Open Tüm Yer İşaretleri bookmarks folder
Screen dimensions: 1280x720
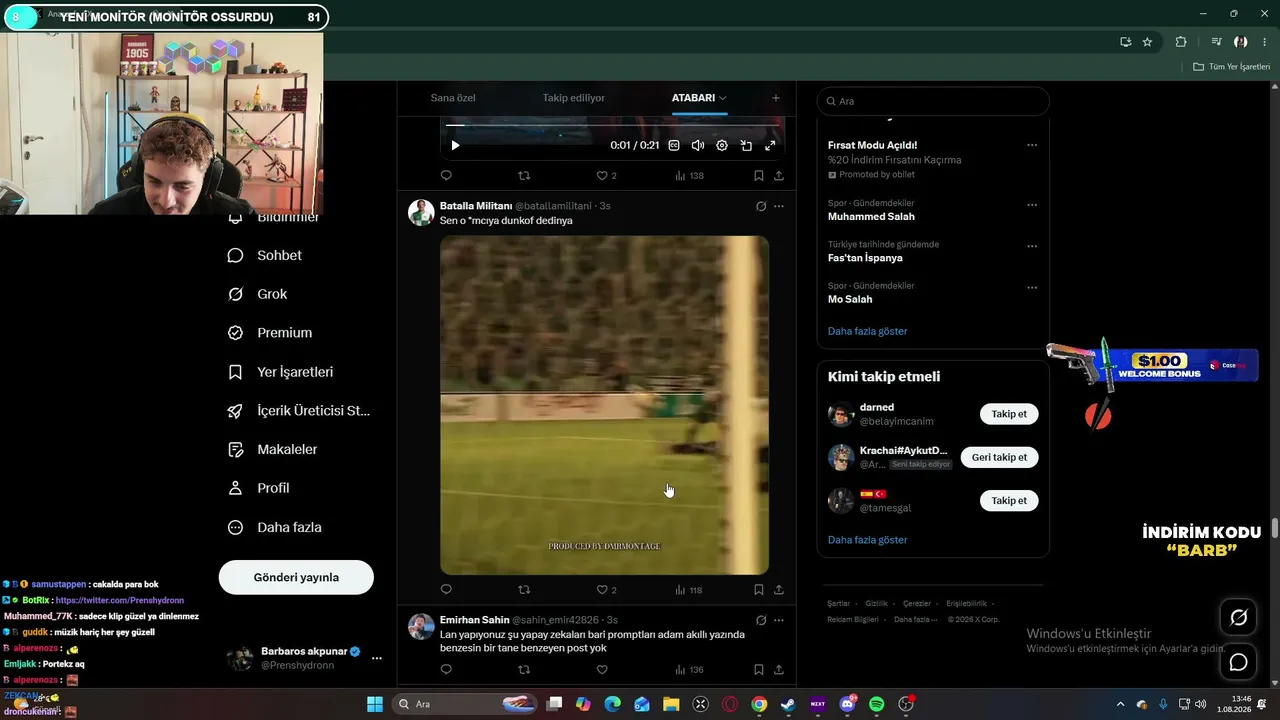tap(1231, 67)
